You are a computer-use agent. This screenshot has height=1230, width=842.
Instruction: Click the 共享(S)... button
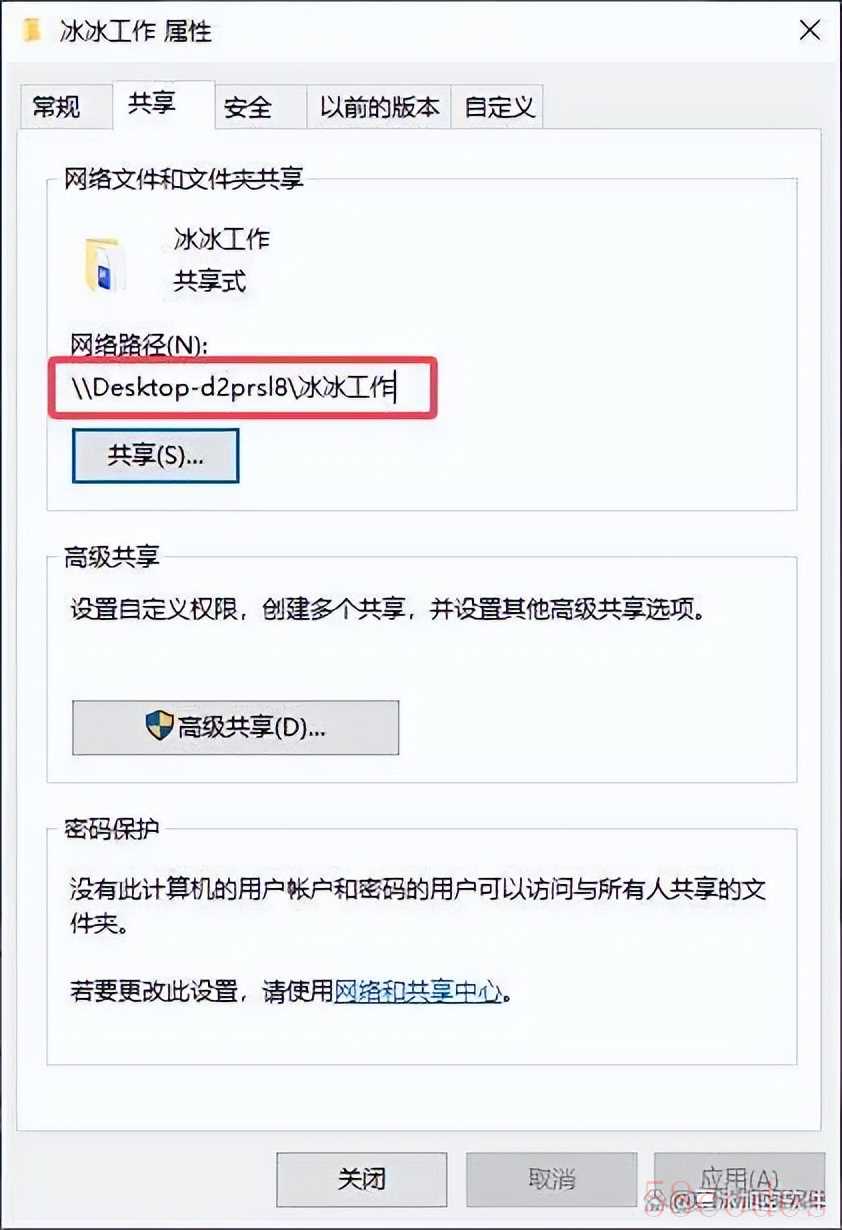click(155, 456)
